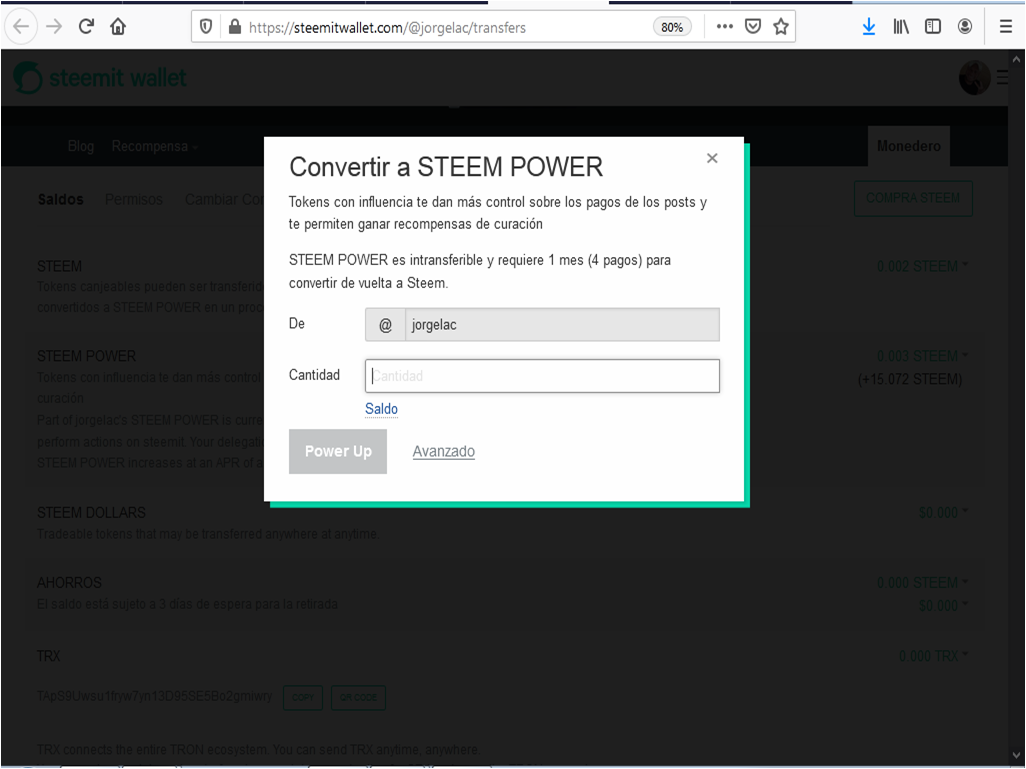Screen dimensions: 1026x769
Task: Expand the 0.000 TRX dropdown
Action: (934, 656)
